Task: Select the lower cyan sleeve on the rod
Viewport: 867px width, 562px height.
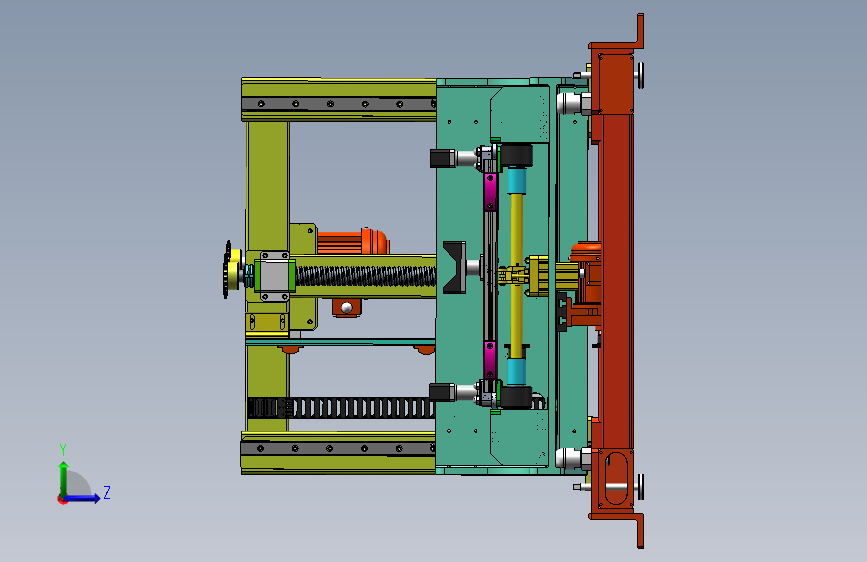Action: click(516, 371)
